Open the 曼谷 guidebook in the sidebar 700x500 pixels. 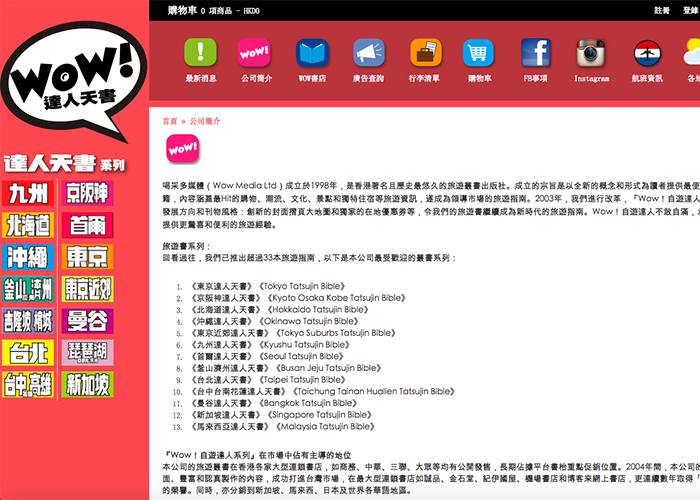pyautogui.click(x=87, y=321)
